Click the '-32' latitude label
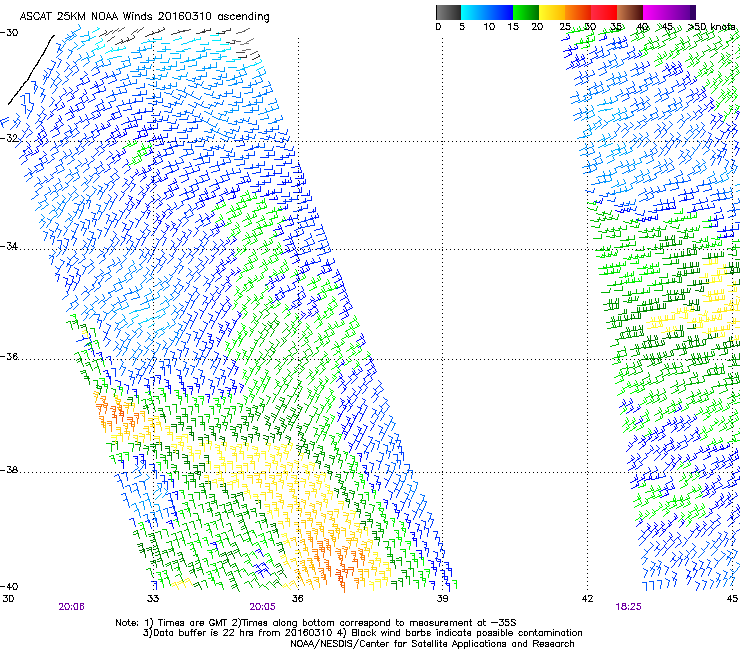 (x=9, y=138)
